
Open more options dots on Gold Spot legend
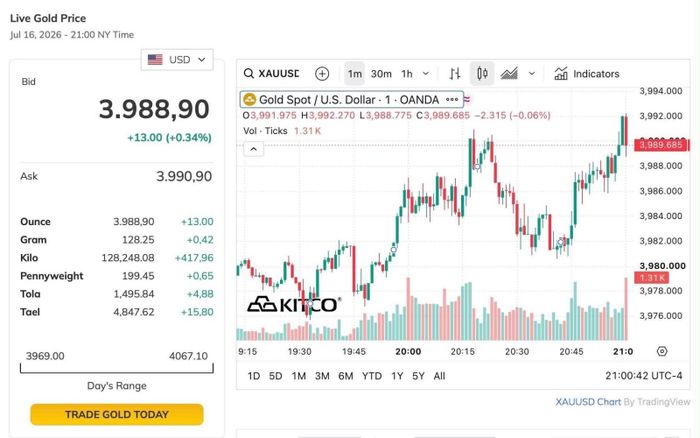(x=452, y=100)
